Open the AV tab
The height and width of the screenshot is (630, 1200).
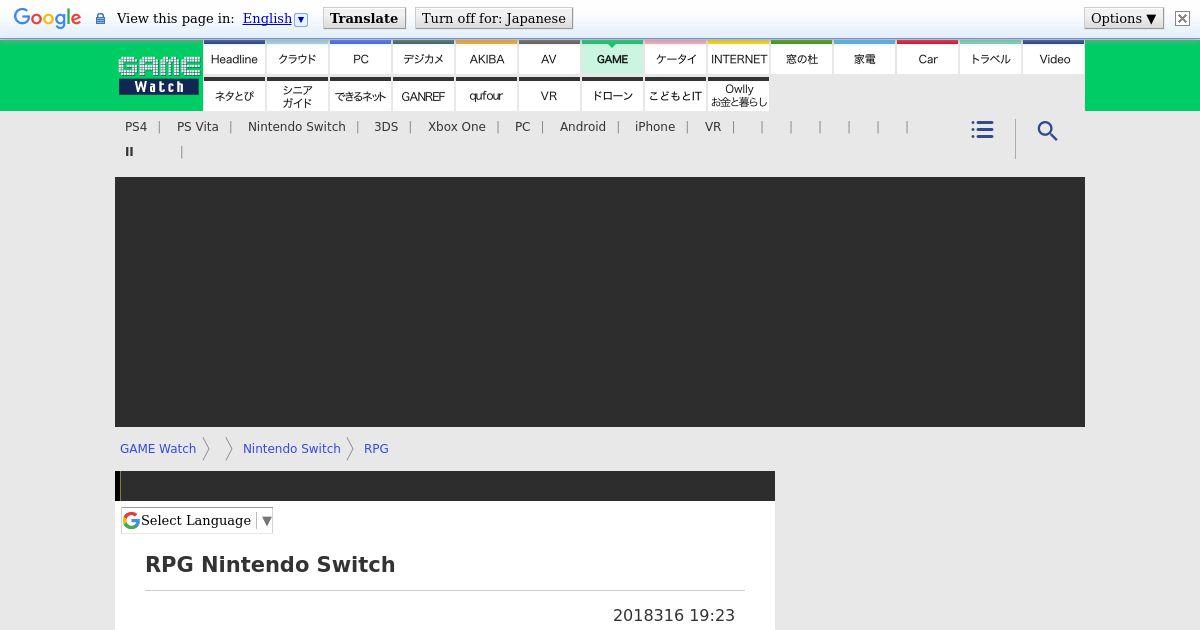pyautogui.click(x=549, y=58)
